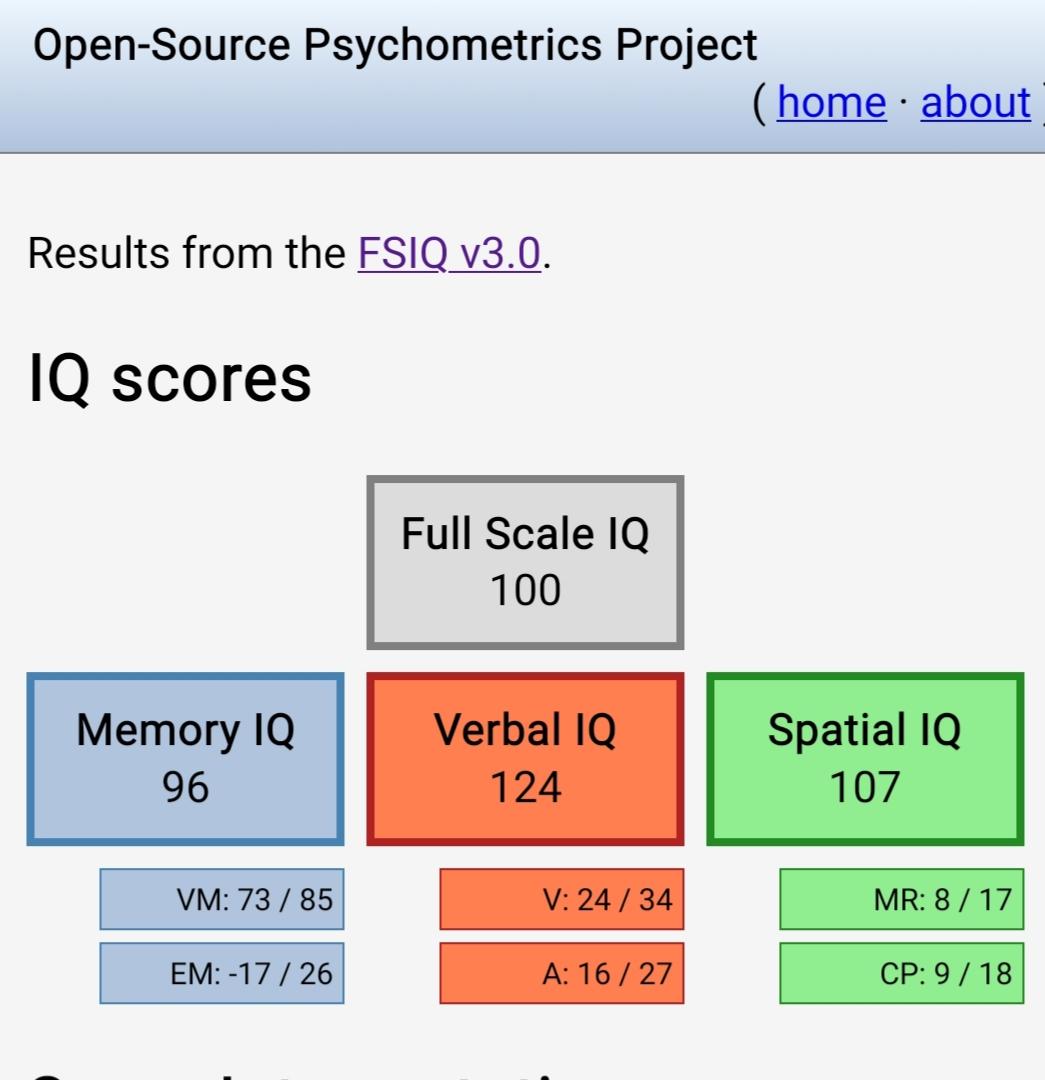
Task: Follow the FSIQ v3.0 link
Action: pos(449,254)
